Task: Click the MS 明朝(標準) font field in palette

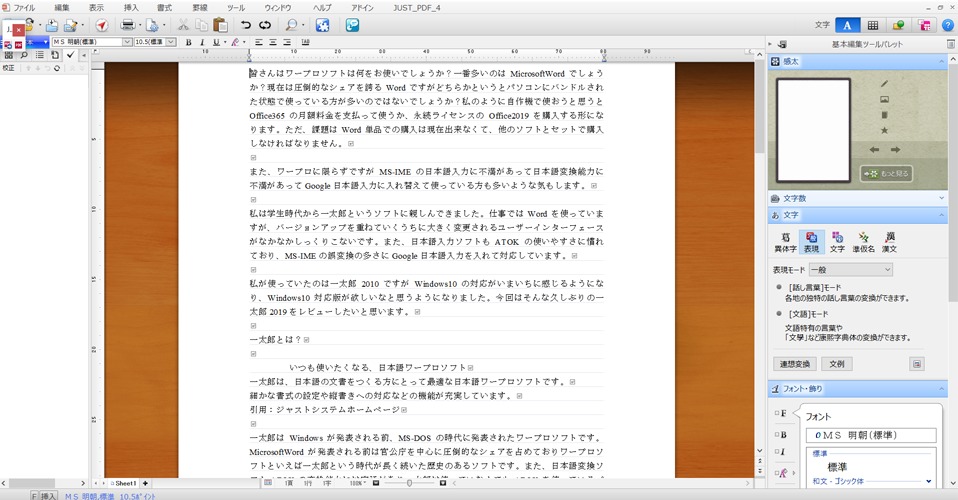Action: point(871,435)
